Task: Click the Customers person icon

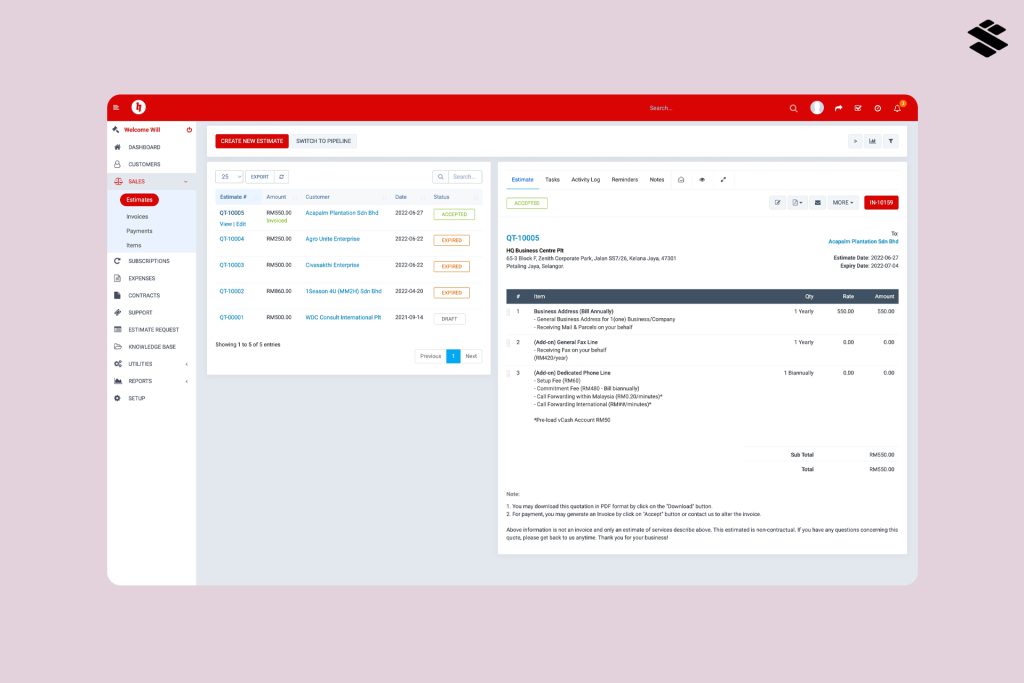Action: [118, 164]
